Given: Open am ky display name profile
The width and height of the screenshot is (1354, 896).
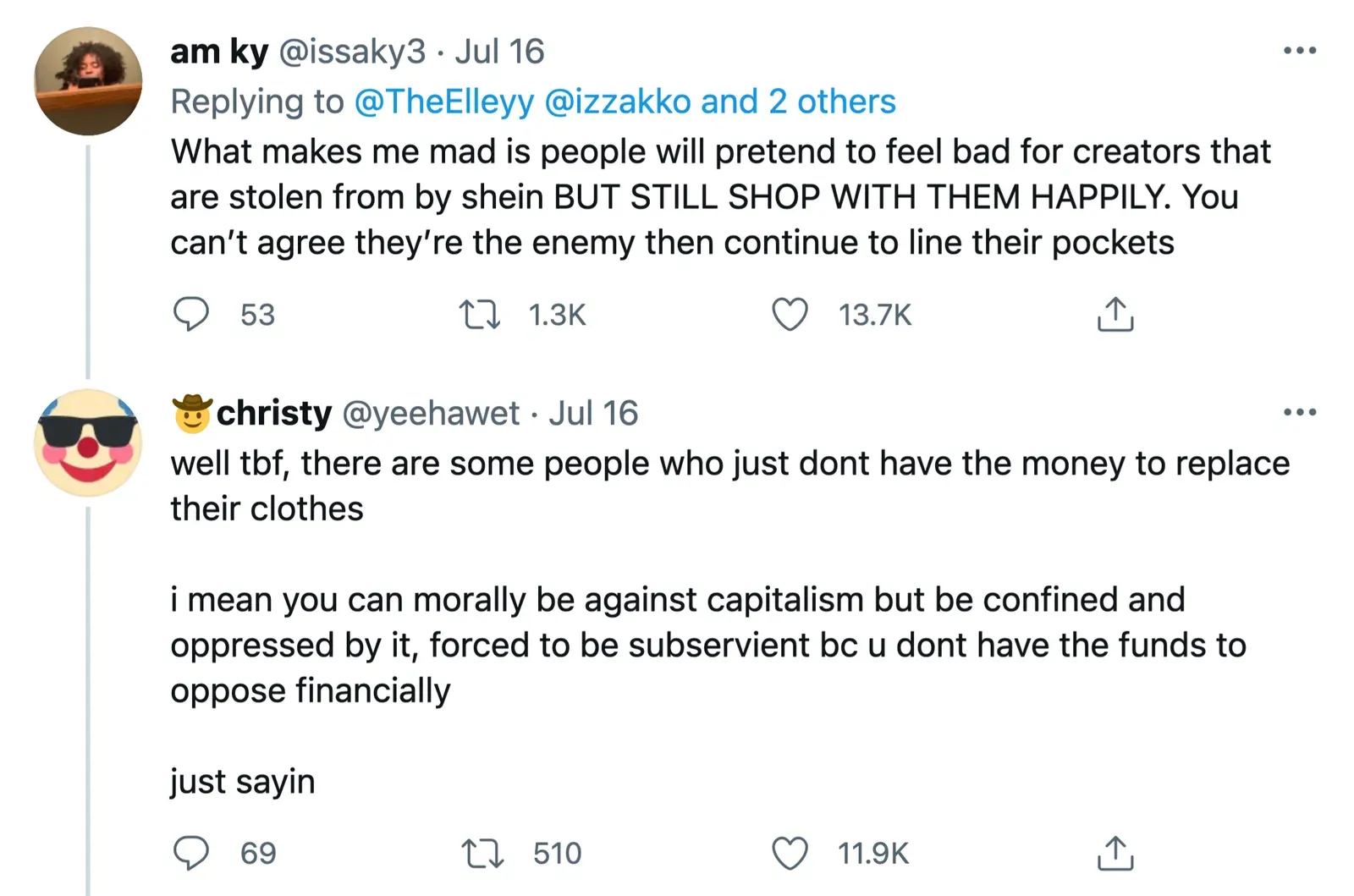Looking at the screenshot, I should point(219,52).
